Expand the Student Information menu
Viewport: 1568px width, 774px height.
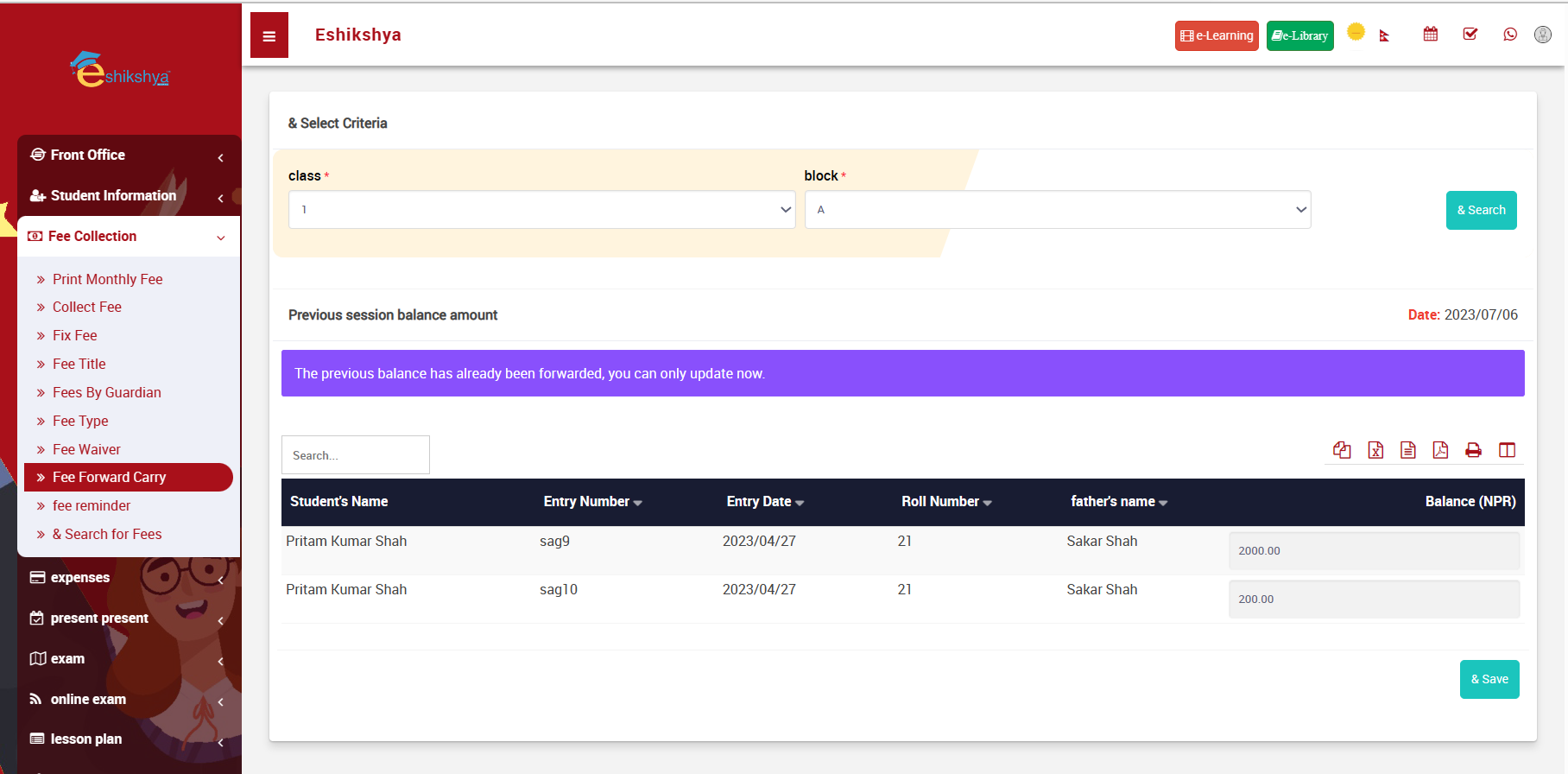[128, 196]
